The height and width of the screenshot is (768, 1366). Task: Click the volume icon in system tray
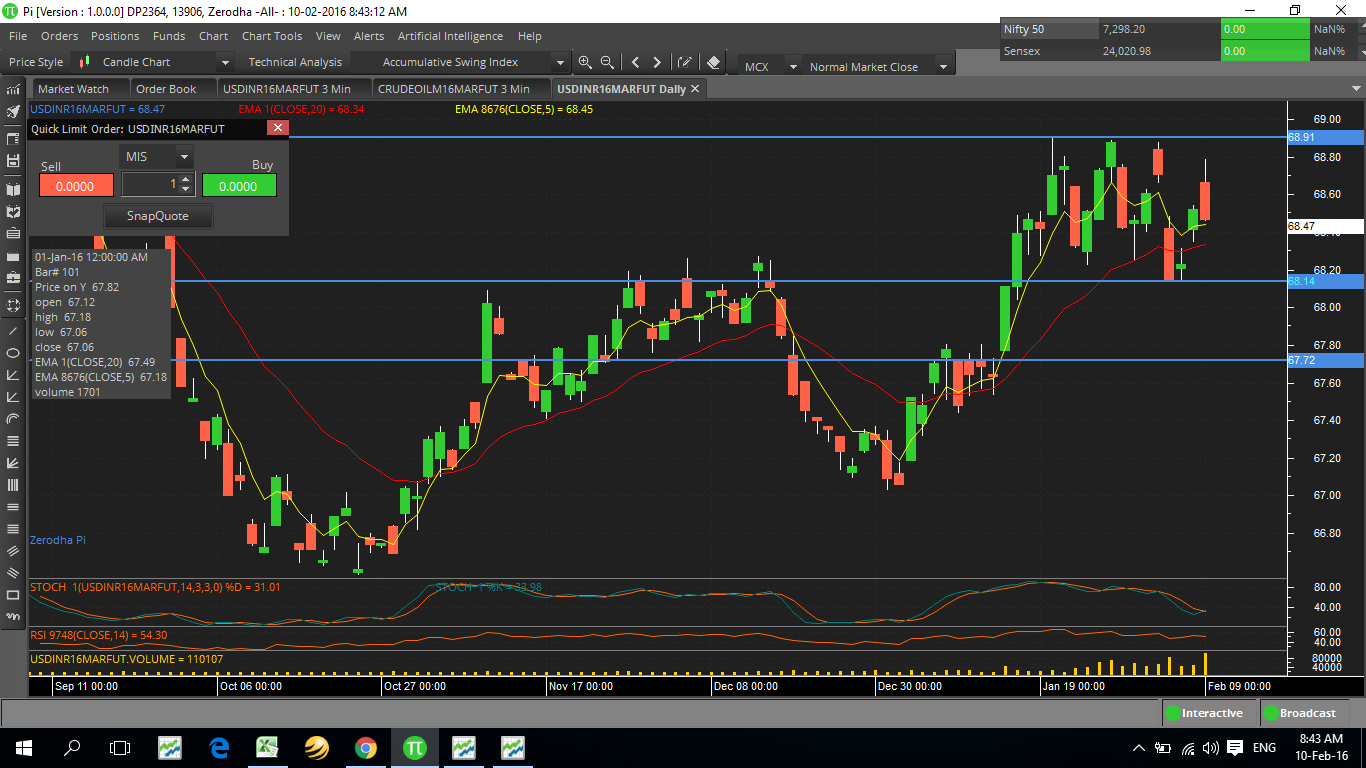pos(1211,748)
